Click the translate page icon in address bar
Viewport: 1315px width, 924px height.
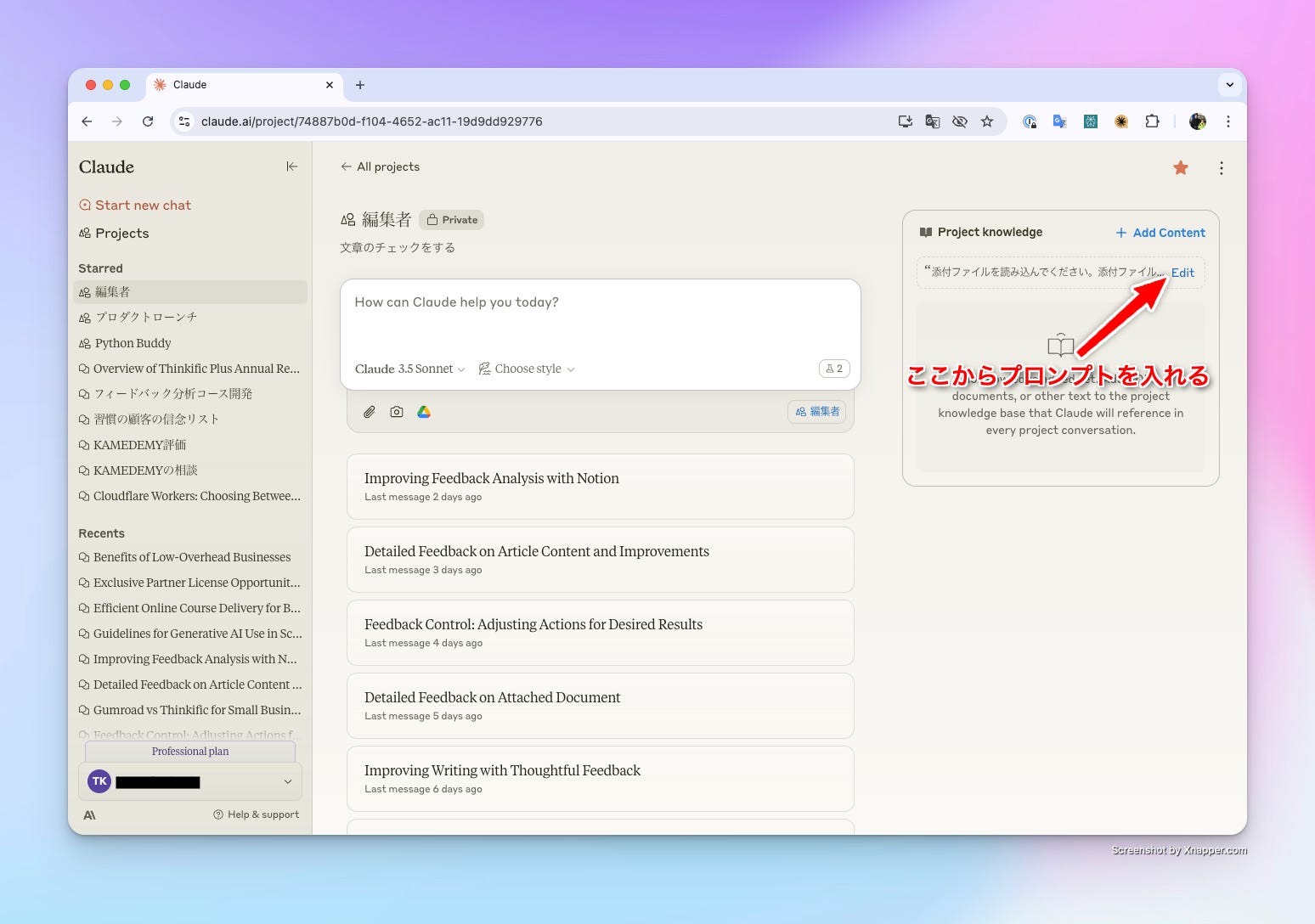tap(933, 121)
